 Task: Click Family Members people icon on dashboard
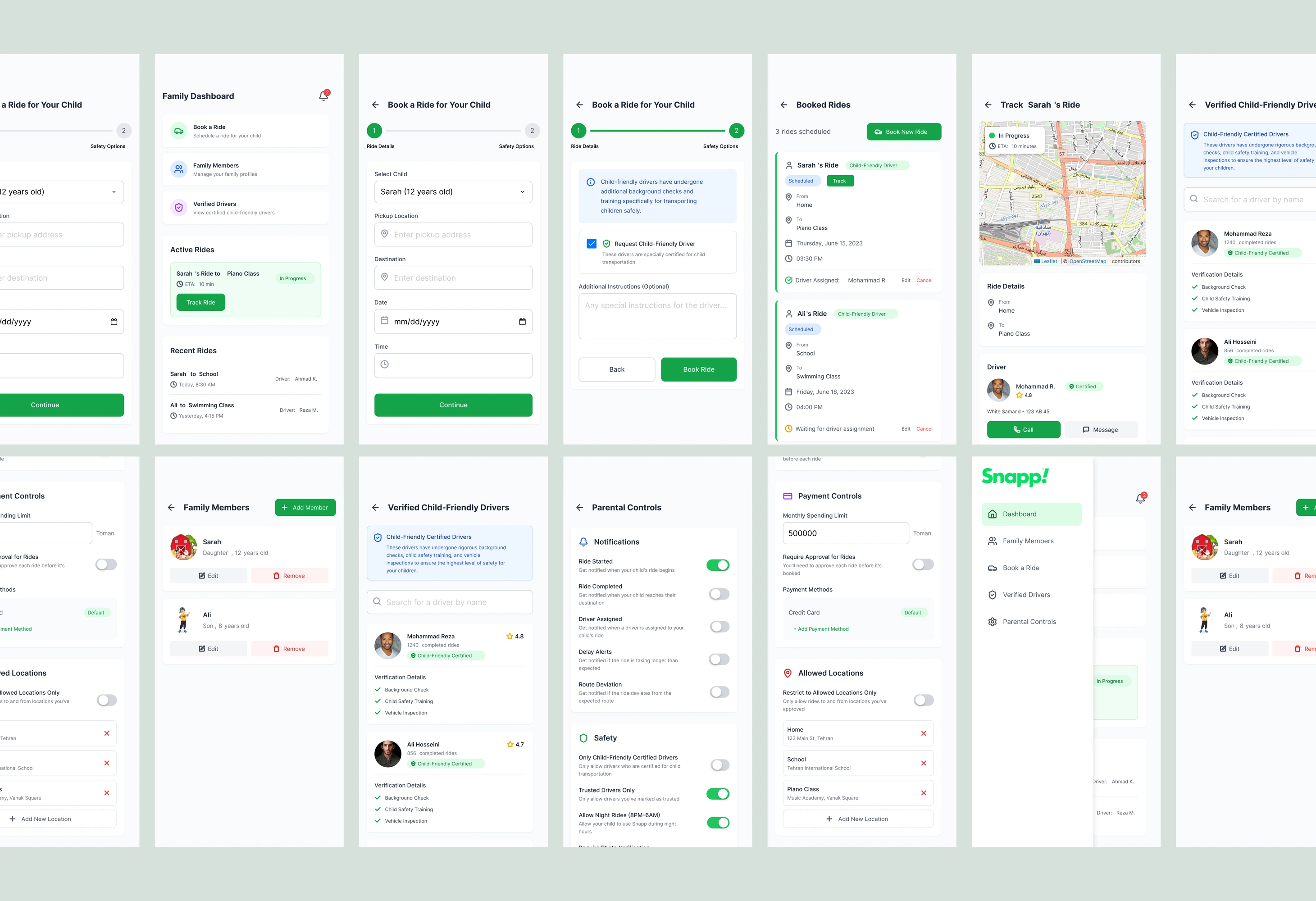(179, 169)
